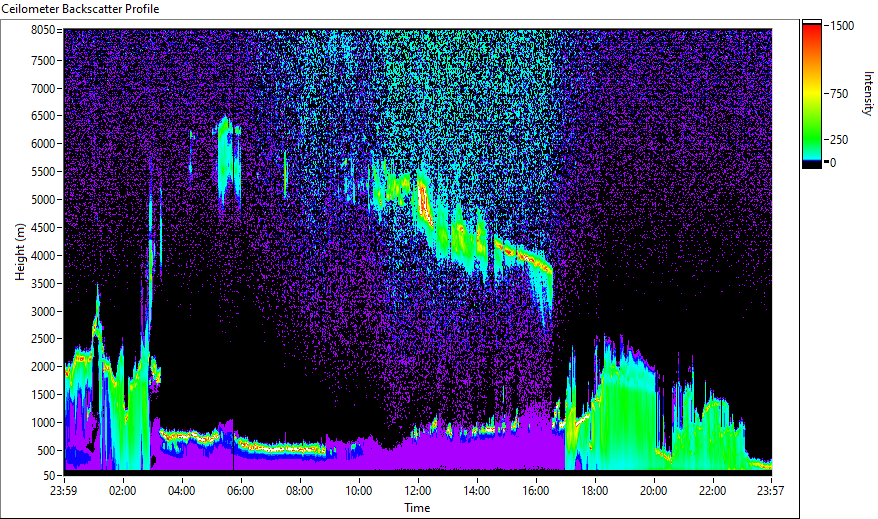878x519 pixels.
Task: Click the 16:00 time axis label
Action: pos(535,491)
